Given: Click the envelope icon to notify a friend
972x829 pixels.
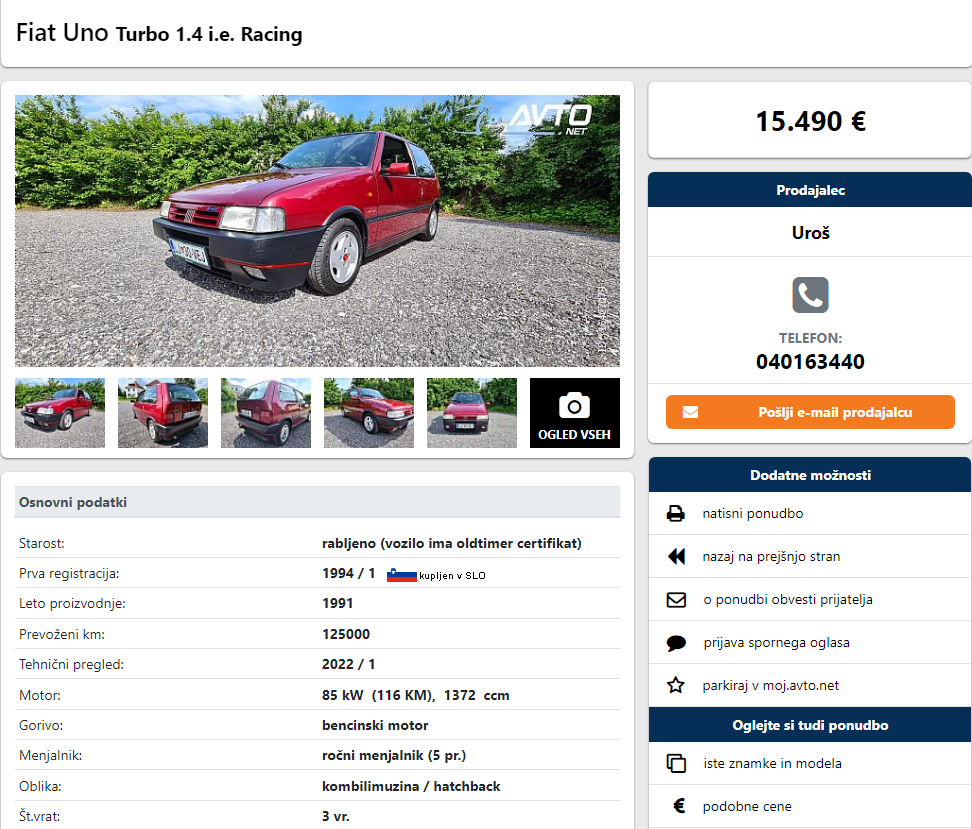Looking at the screenshot, I should pyautogui.click(x=676, y=600).
